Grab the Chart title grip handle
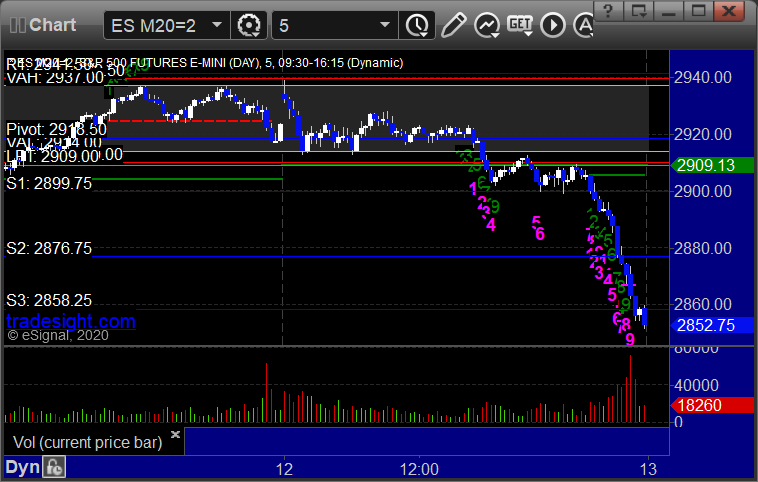The height and width of the screenshot is (482, 758). click(17, 25)
